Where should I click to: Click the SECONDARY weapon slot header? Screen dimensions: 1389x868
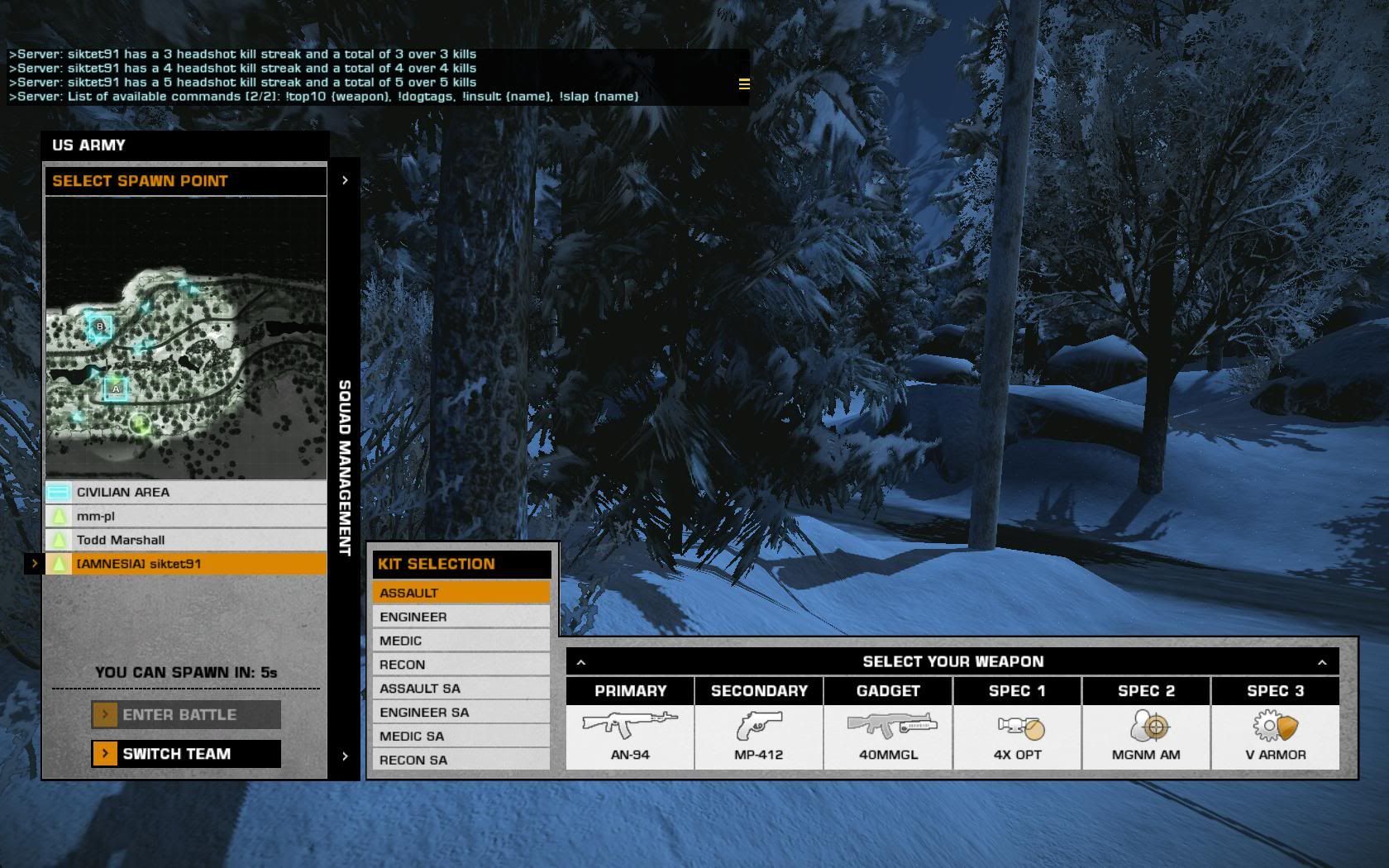point(759,691)
